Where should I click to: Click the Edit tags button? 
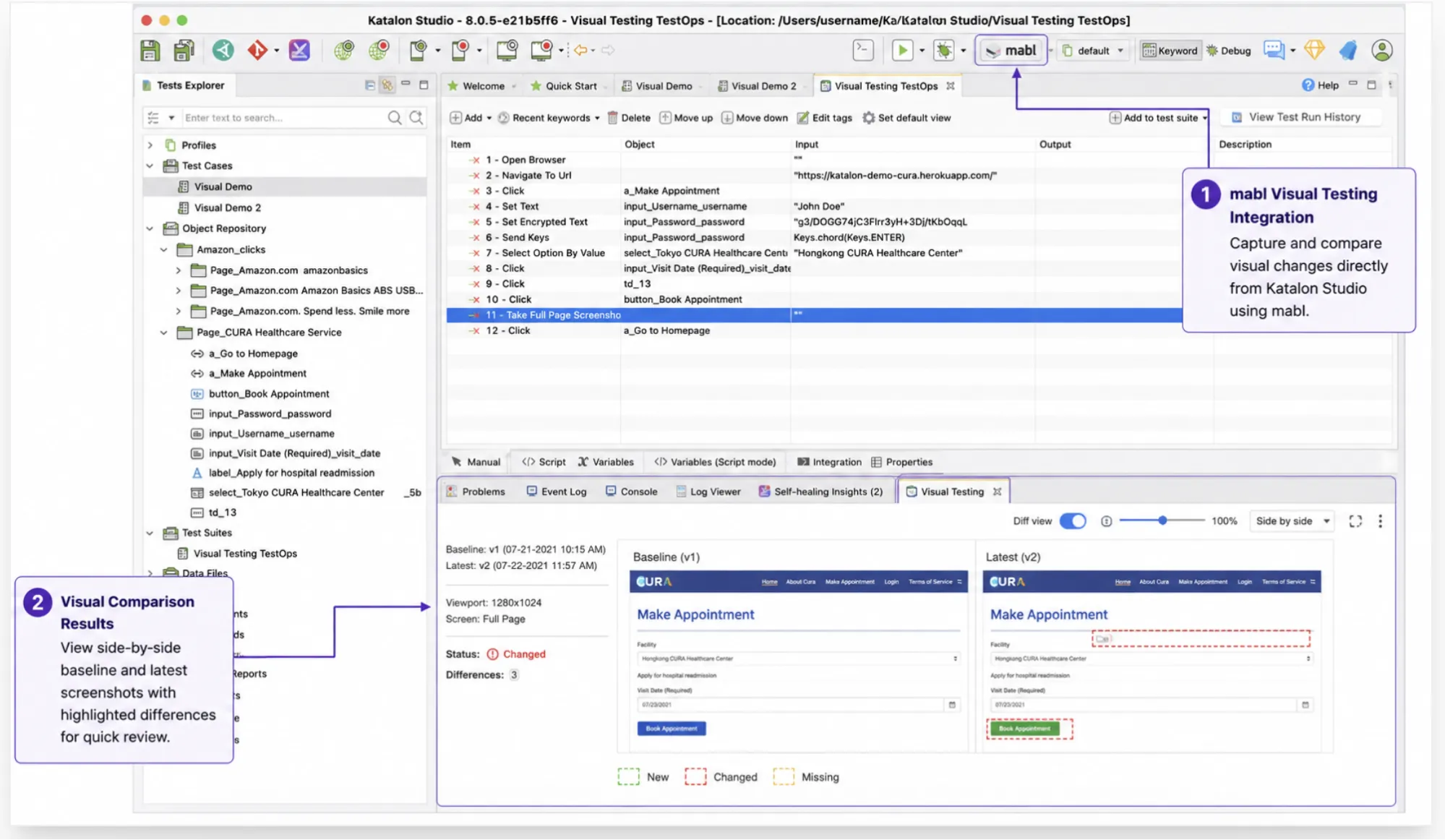click(x=824, y=118)
